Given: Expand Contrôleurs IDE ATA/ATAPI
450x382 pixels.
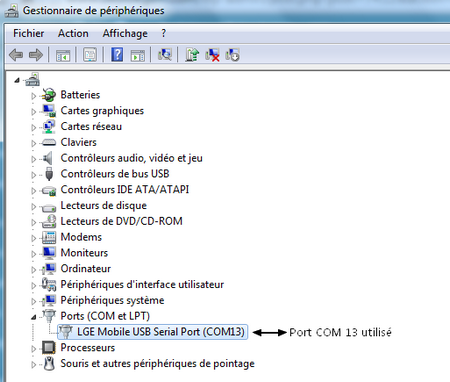Looking at the screenshot, I should pyautogui.click(x=34, y=191).
